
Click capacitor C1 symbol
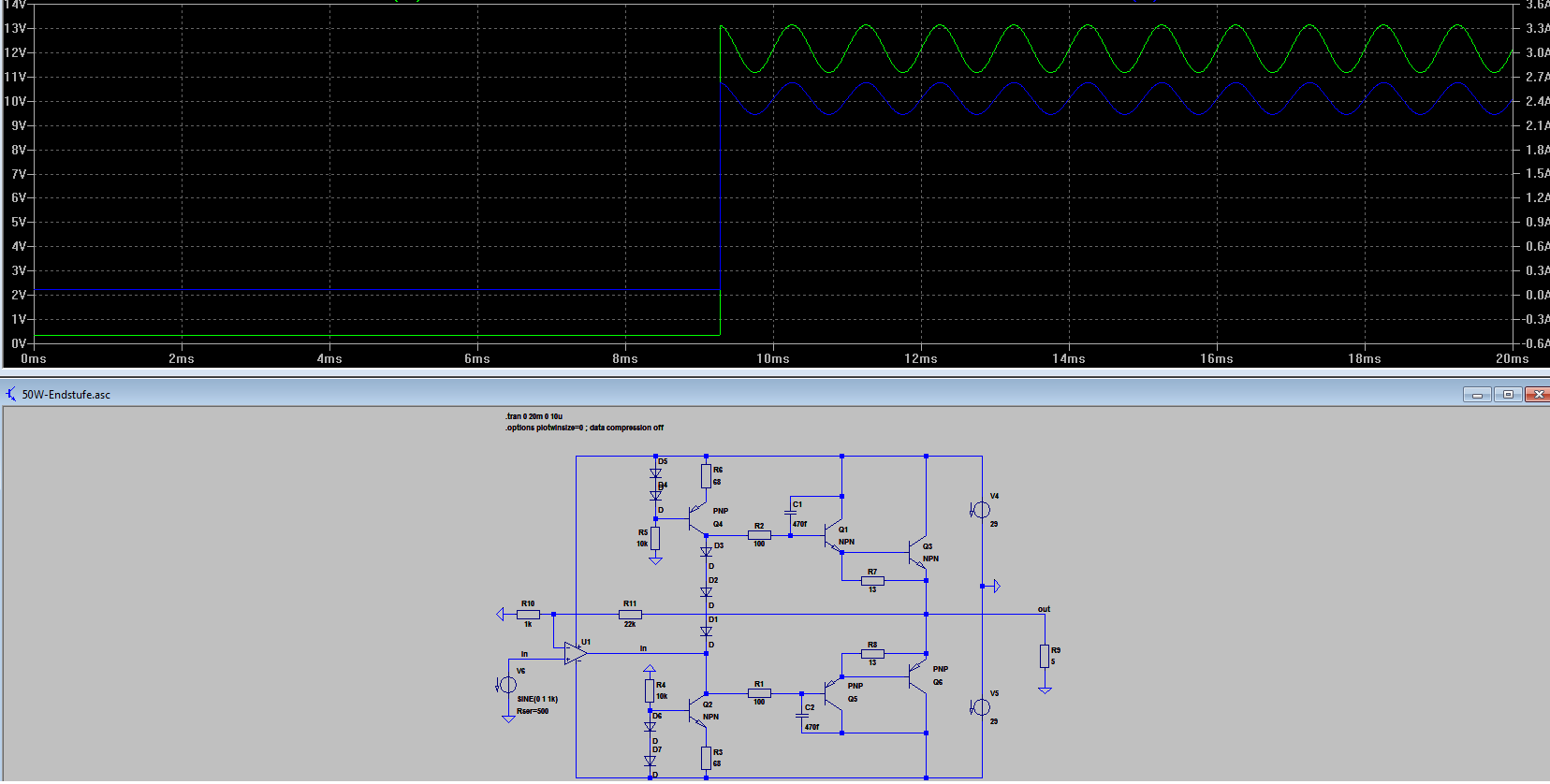click(x=791, y=514)
